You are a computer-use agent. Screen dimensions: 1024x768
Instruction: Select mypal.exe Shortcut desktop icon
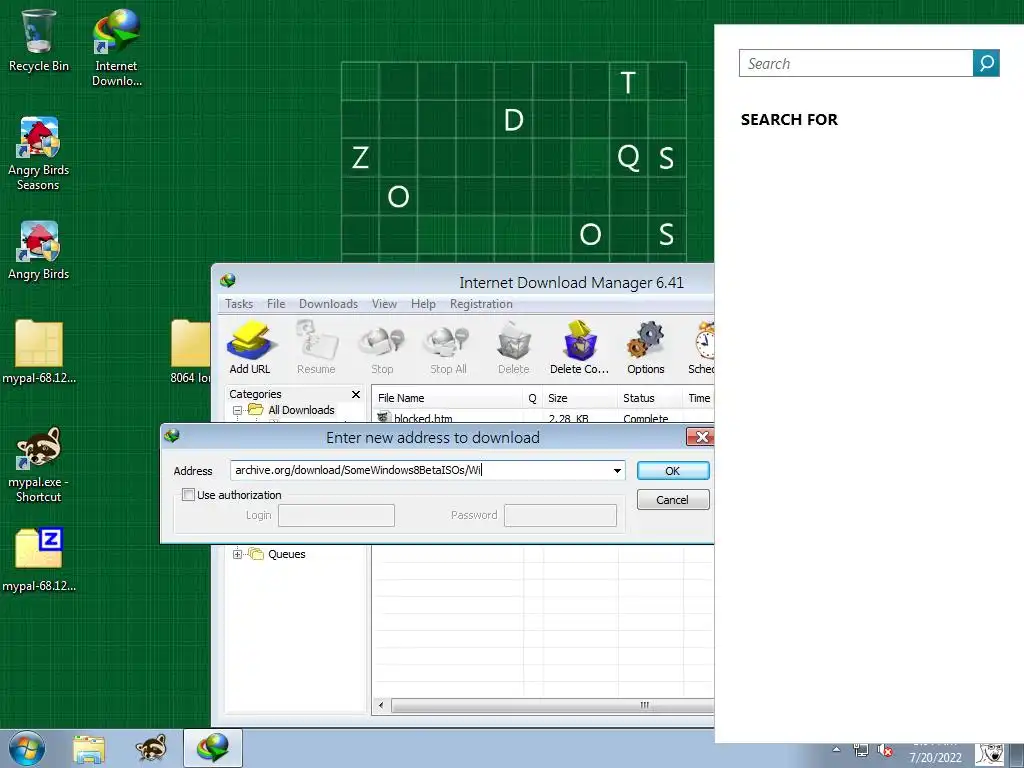[x=39, y=465]
